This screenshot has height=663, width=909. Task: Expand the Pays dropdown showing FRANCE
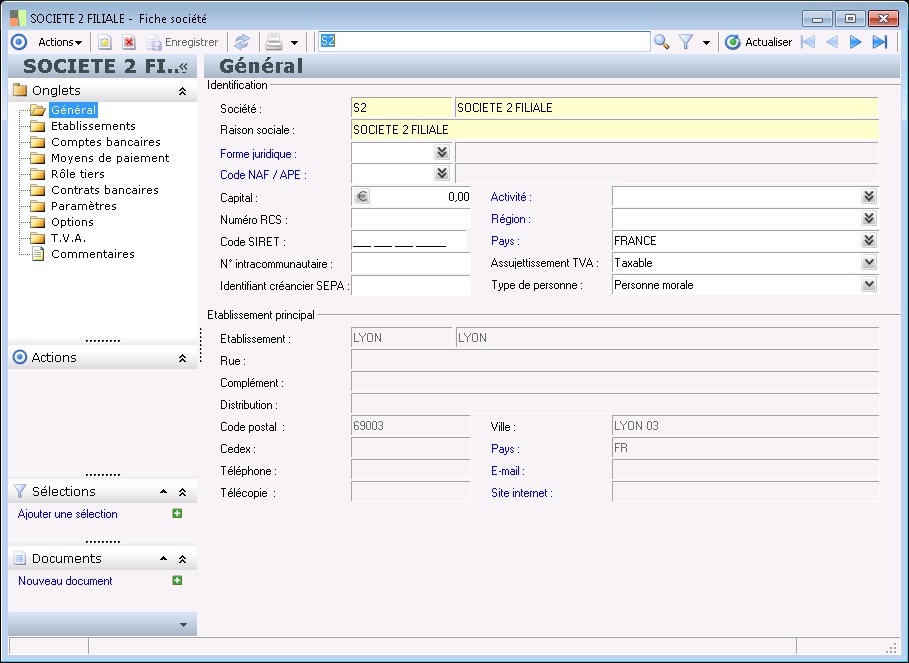point(869,241)
